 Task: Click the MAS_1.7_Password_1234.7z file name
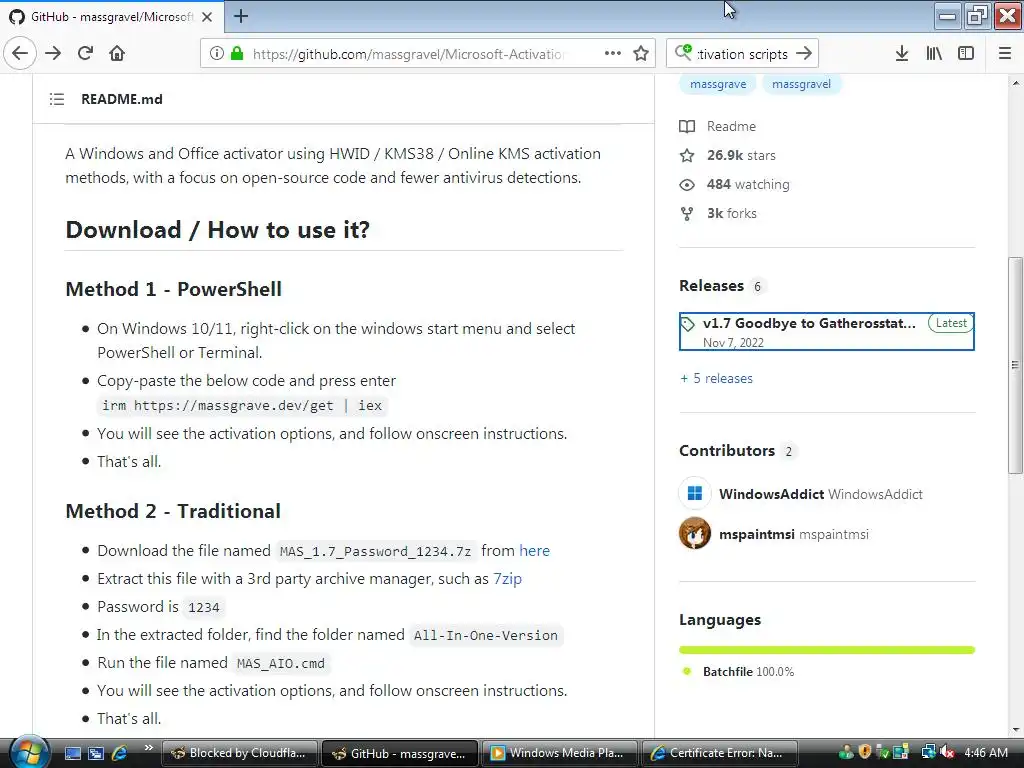(376, 551)
